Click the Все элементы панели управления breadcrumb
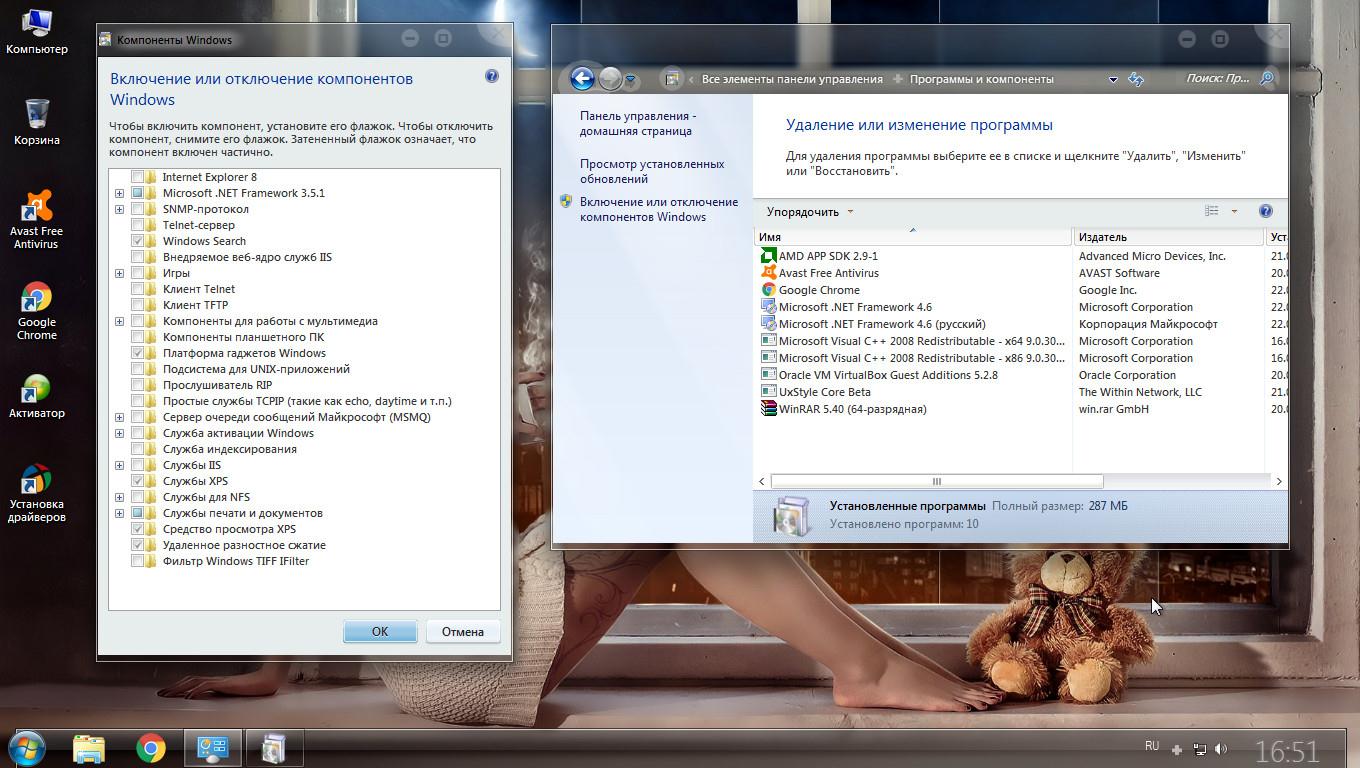Screen dimensions: 1360x768 point(792,79)
